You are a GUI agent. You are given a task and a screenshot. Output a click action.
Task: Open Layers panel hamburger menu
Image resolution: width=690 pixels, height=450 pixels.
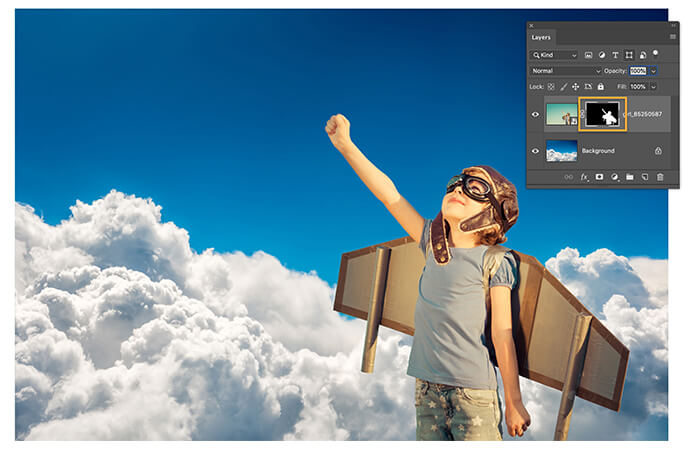tap(673, 37)
